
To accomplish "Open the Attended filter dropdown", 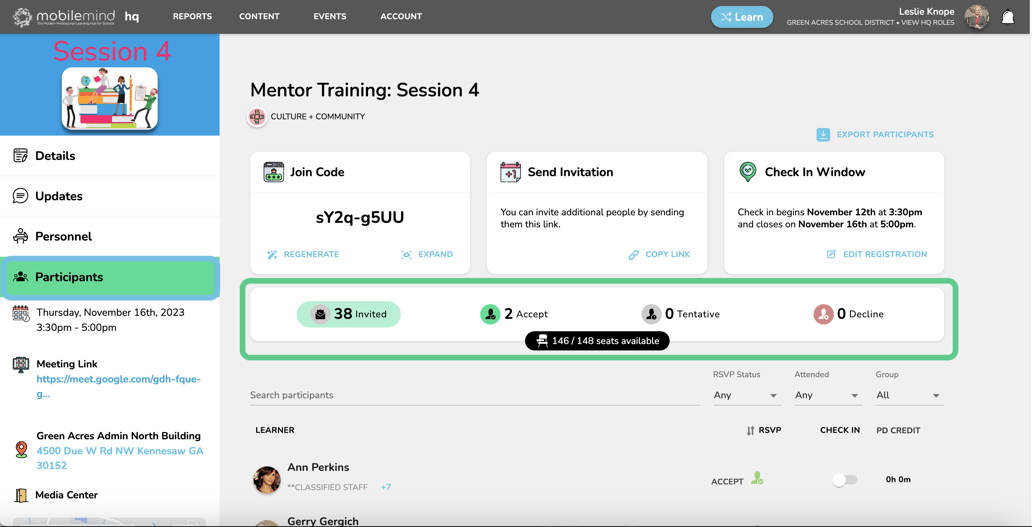I will pyautogui.click(x=828, y=395).
